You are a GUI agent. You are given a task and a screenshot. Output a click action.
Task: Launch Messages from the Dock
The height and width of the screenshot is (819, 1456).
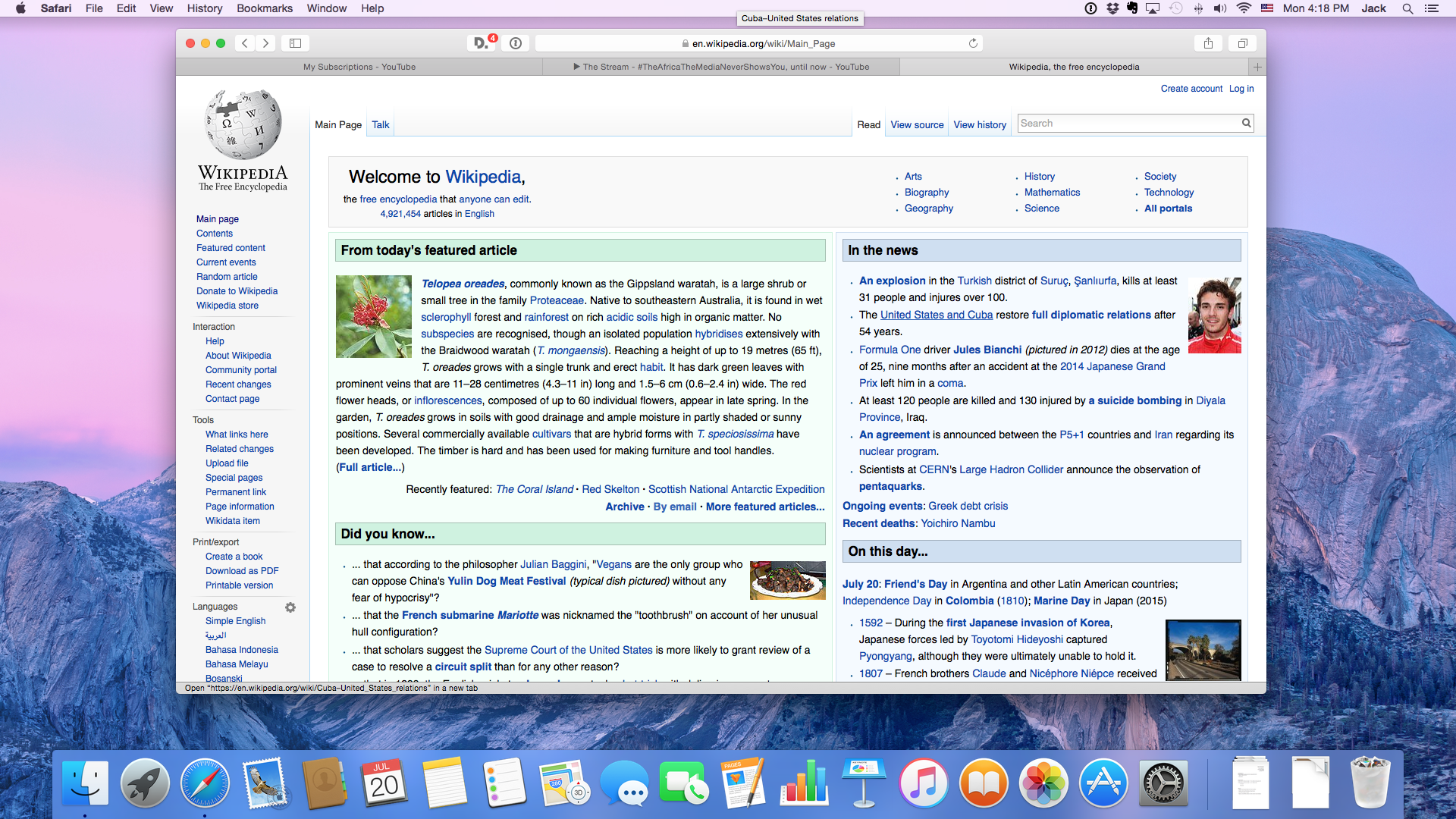624,783
